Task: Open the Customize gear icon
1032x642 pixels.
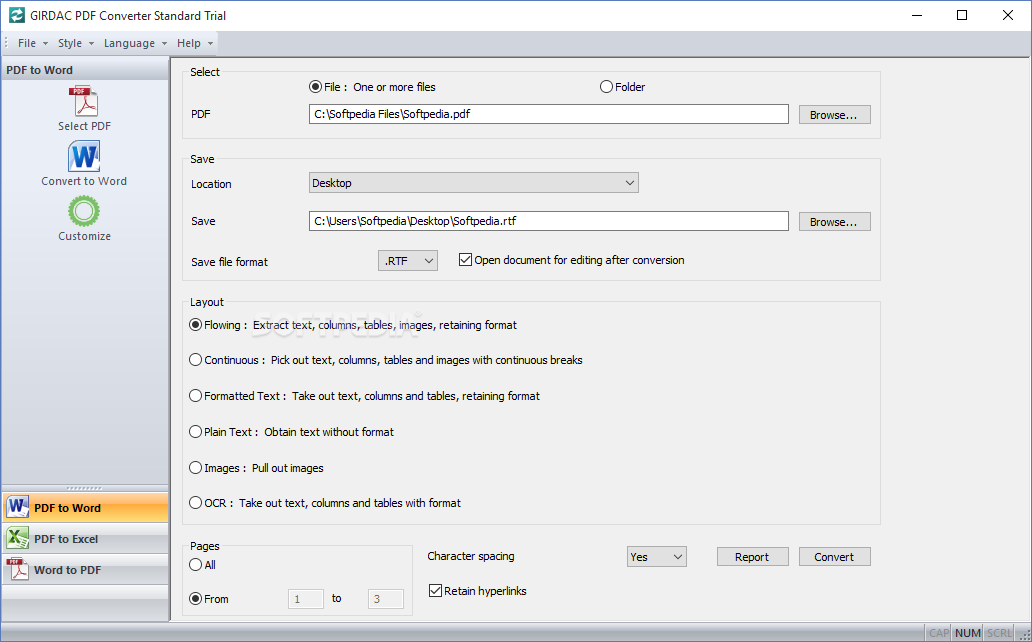Action: (x=84, y=211)
